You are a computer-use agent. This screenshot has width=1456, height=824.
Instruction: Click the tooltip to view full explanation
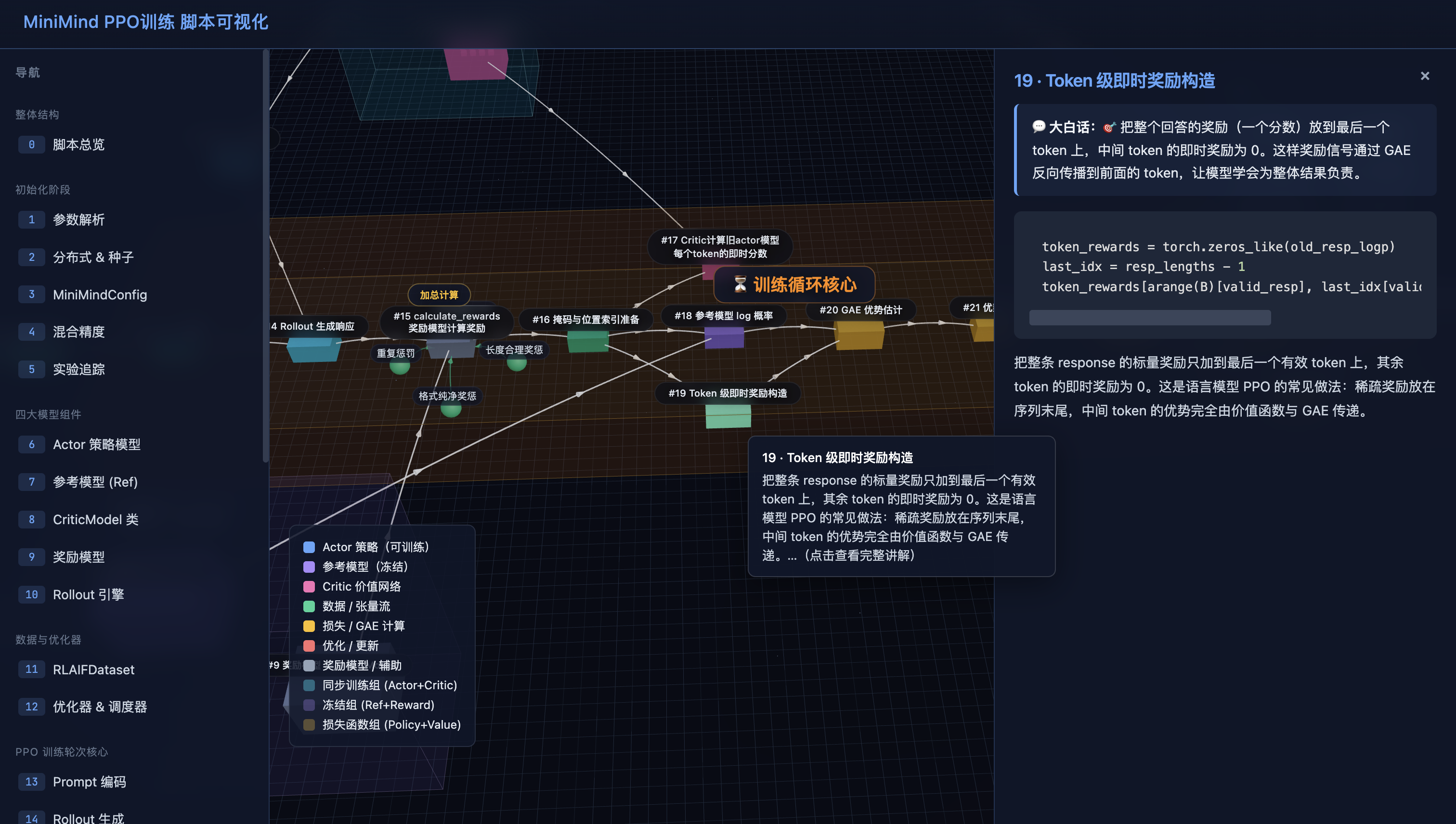(901, 506)
